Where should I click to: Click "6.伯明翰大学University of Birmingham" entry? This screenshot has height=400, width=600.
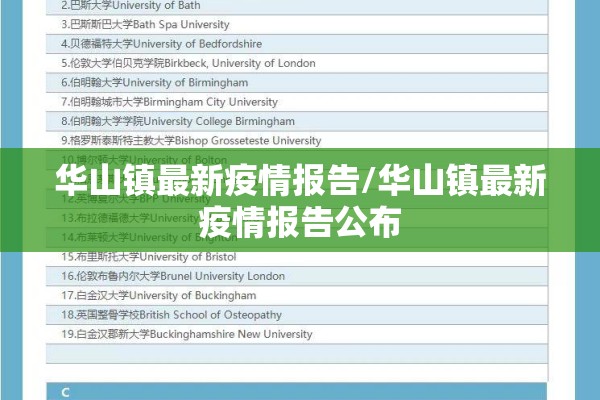point(297,83)
